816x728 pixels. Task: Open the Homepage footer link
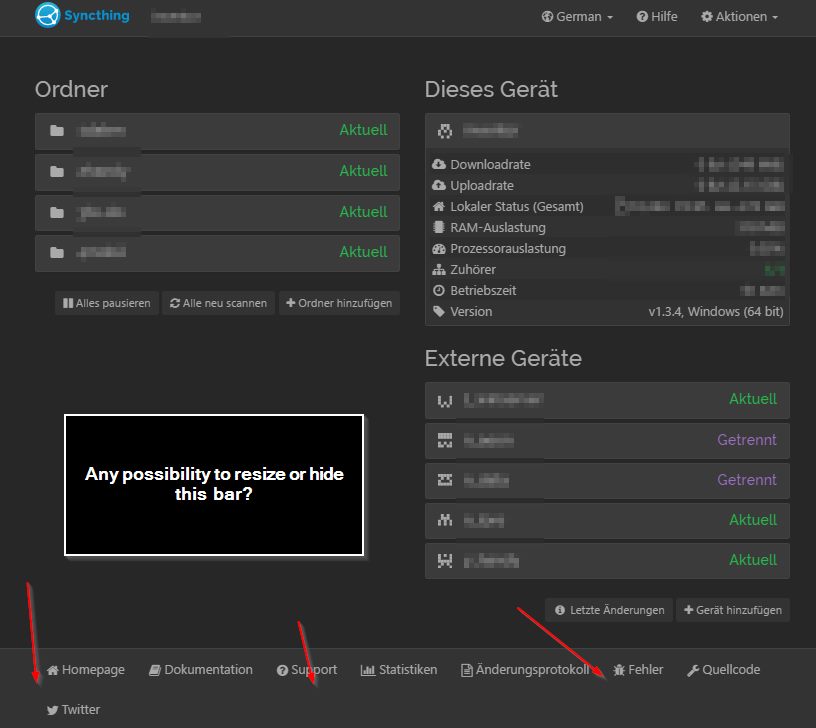click(86, 670)
